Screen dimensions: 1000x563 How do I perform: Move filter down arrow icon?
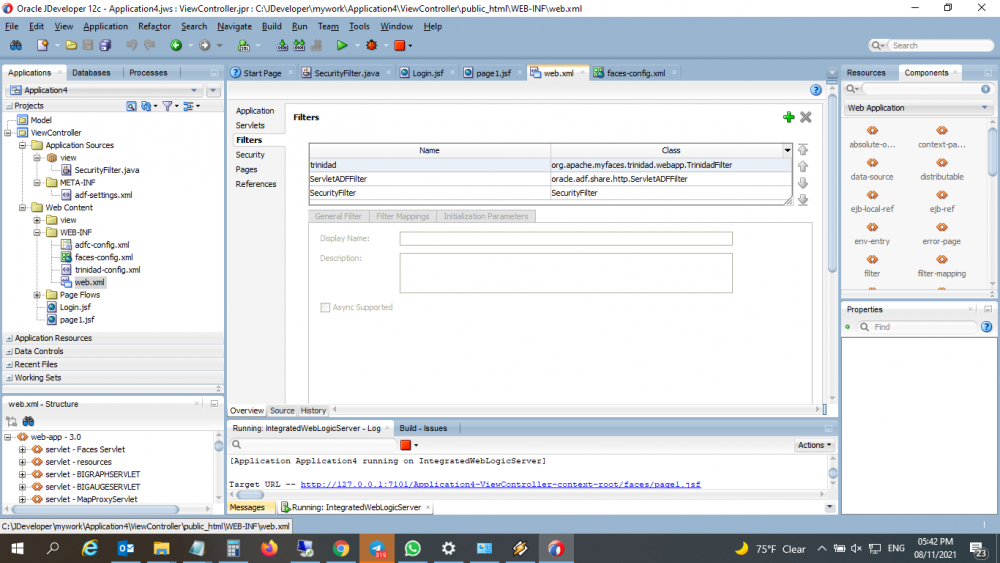pos(803,183)
